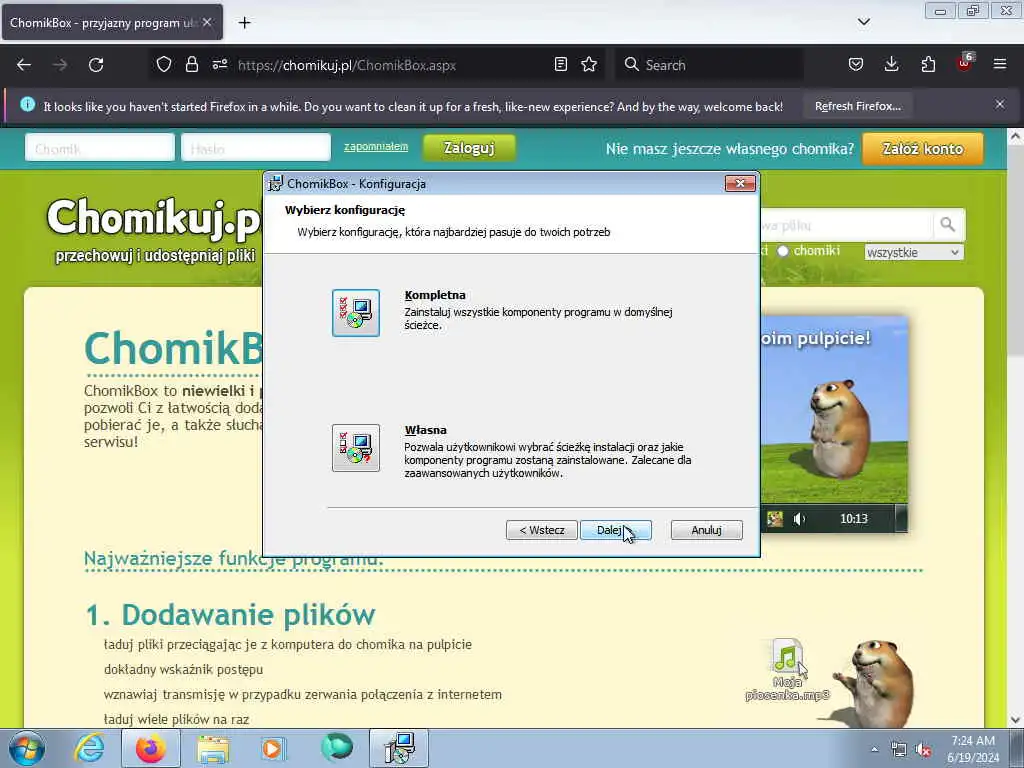
Task: Click the page scrollbar up arrow
Action: (x=1016, y=137)
